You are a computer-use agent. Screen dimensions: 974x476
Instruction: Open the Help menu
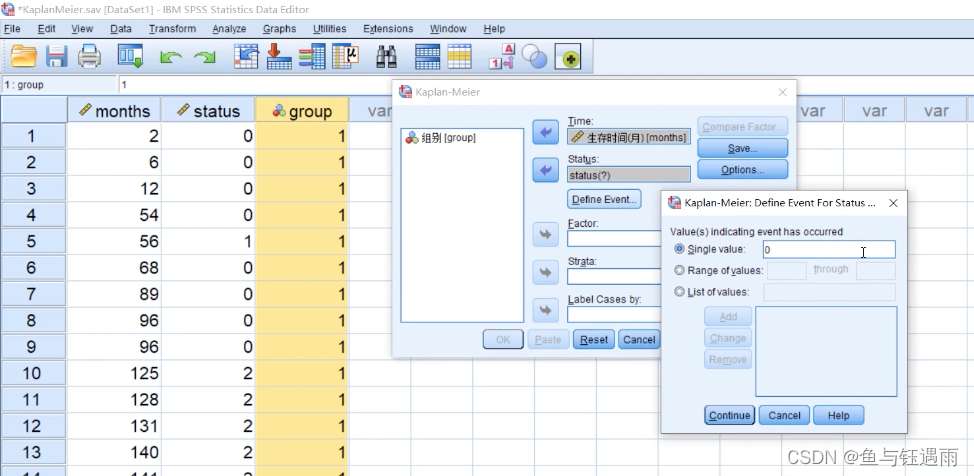pyautogui.click(x=494, y=29)
